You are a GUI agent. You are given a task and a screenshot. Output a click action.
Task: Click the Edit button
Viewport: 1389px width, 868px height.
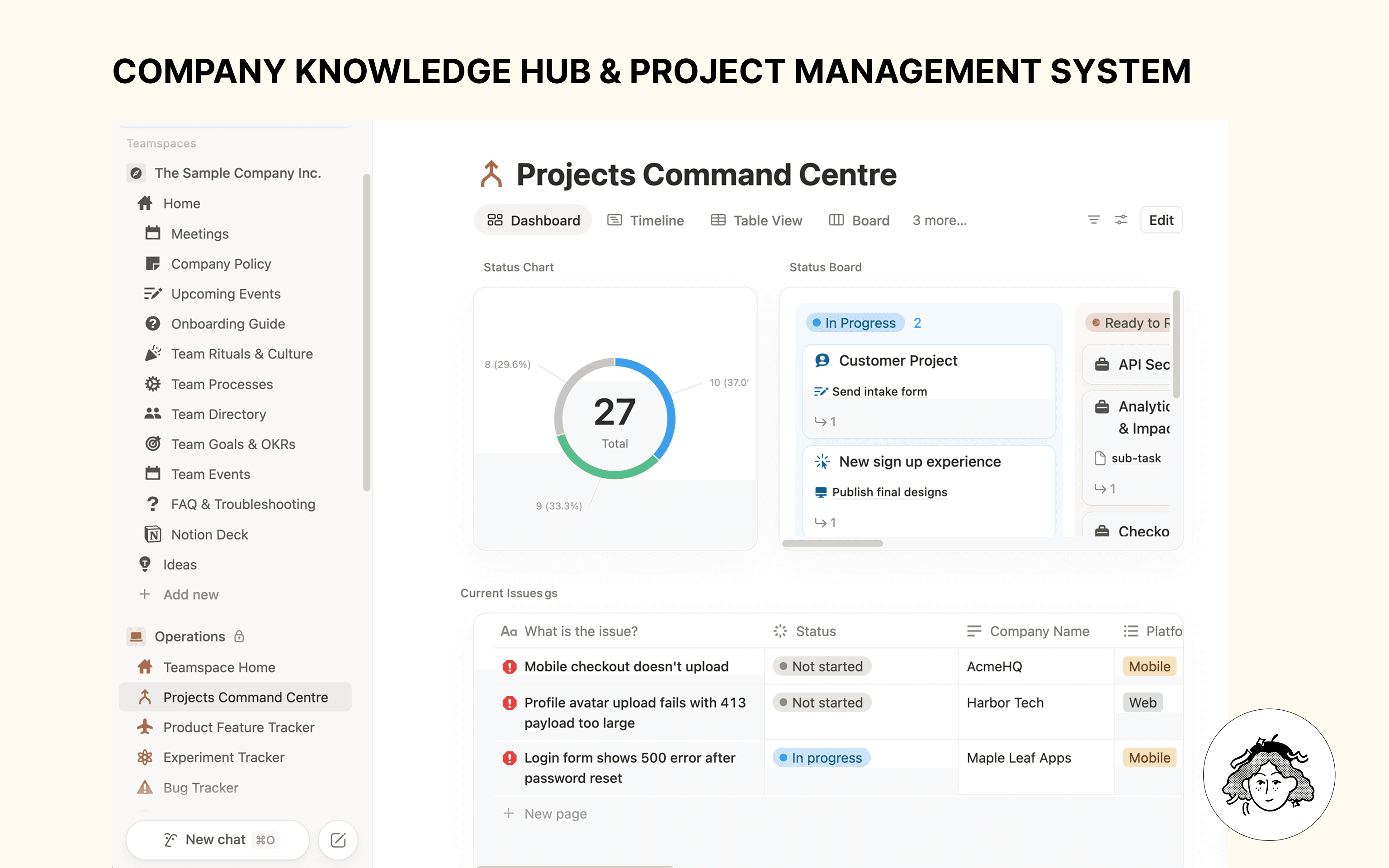pyautogui.click(x=1161, y=220)
